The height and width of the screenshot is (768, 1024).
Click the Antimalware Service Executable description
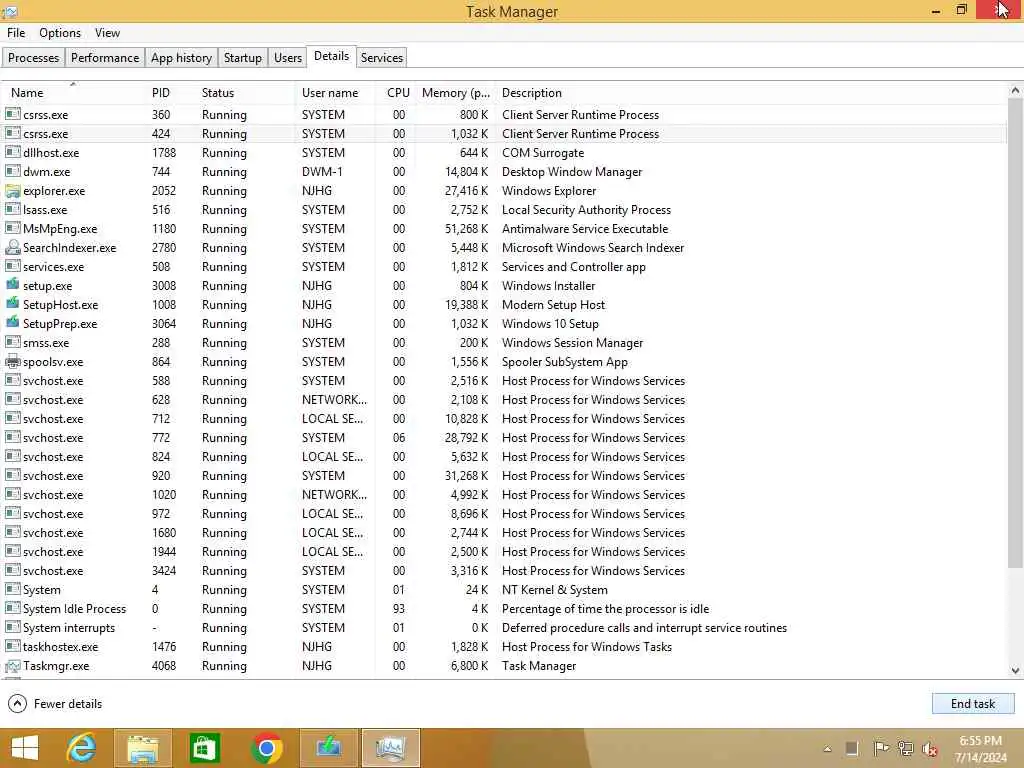584,229
